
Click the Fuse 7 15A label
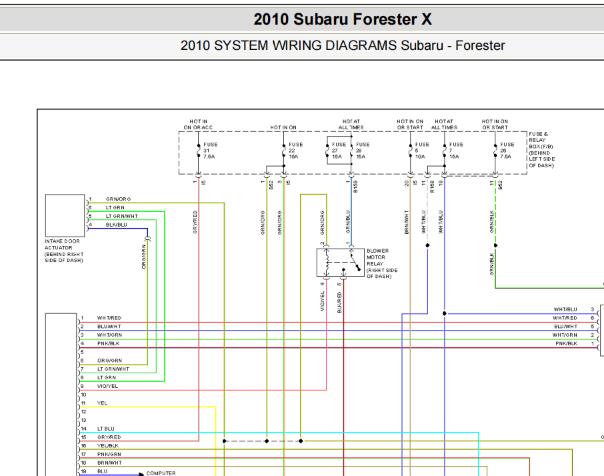click(x=456, y=151)
